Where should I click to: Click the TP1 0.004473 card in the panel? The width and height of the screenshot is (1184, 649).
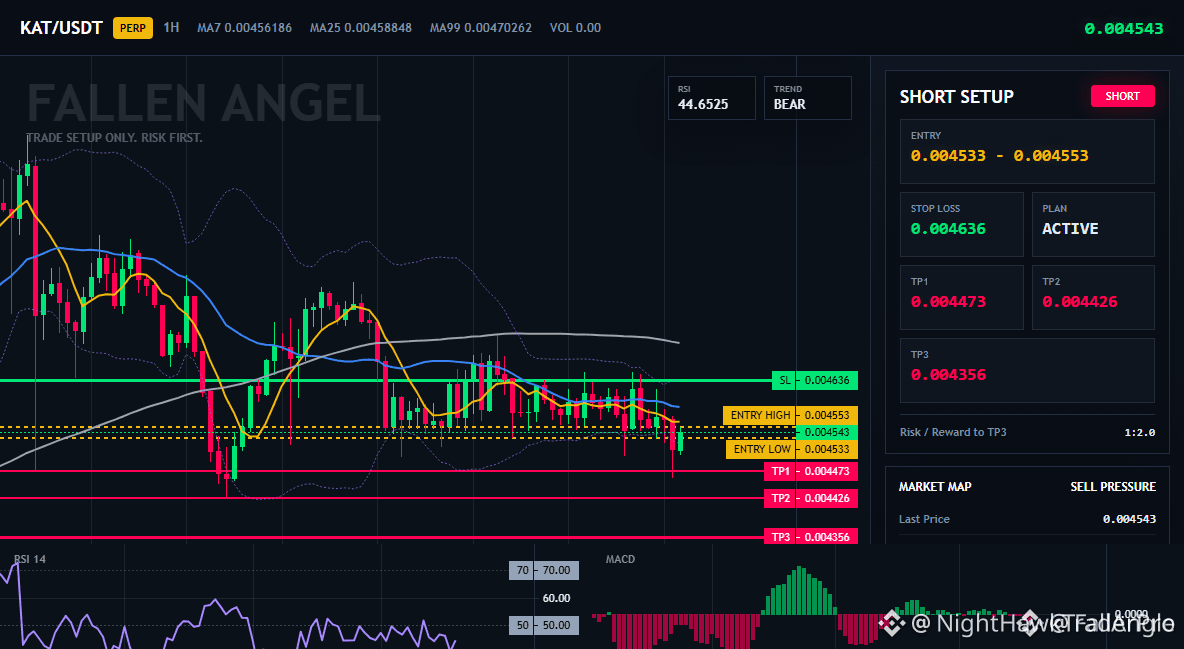[x=961, y=297]
